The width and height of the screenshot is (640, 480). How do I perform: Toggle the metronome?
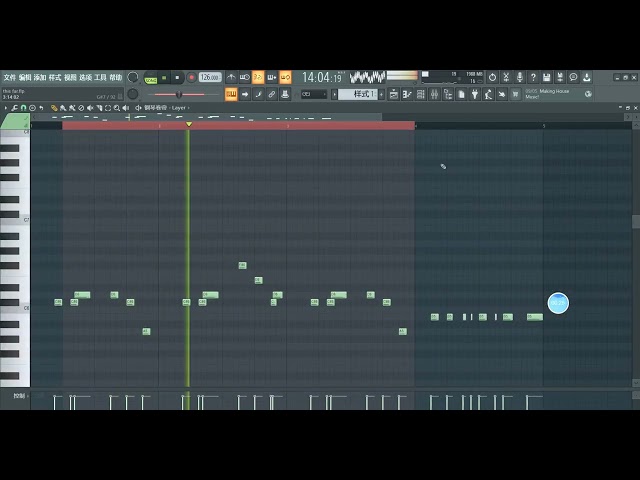point(231,77)
